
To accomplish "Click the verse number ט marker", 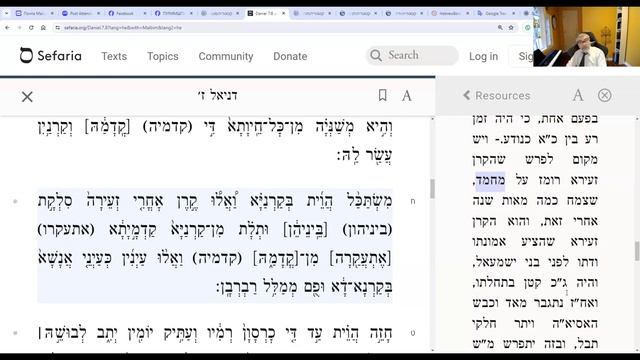I will tap(413, 333).
